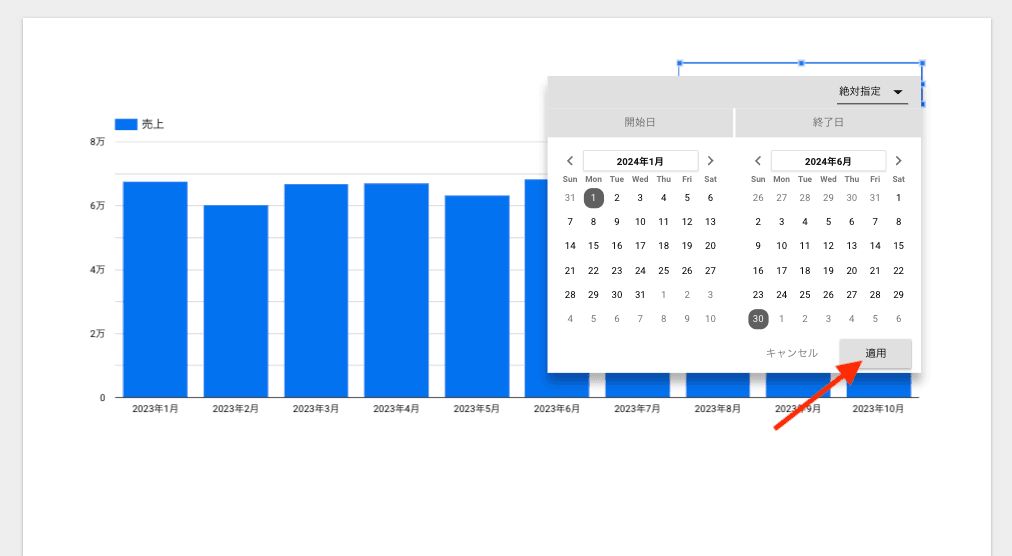Go to next month in end date calendar
The height and width of the screenshot is (556, 1012).
[898, 161]
